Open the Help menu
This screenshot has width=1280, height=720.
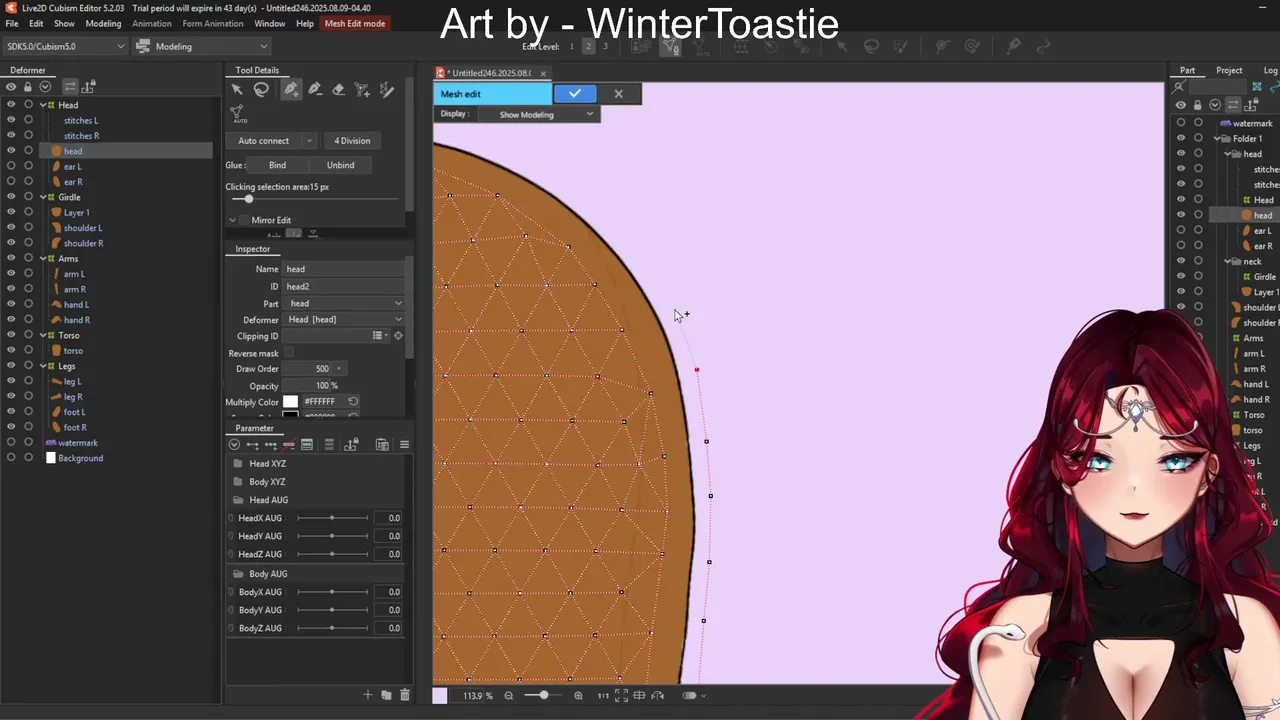click(305, 23)
